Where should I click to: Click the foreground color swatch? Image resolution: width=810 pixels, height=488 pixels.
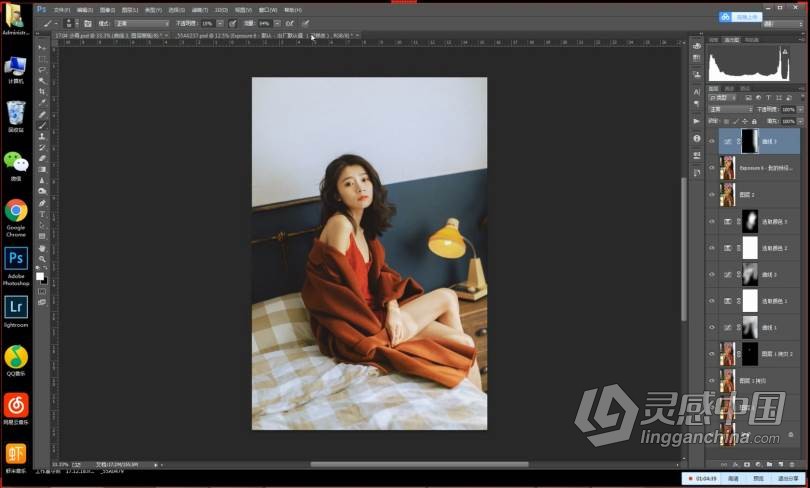point(40,276)
